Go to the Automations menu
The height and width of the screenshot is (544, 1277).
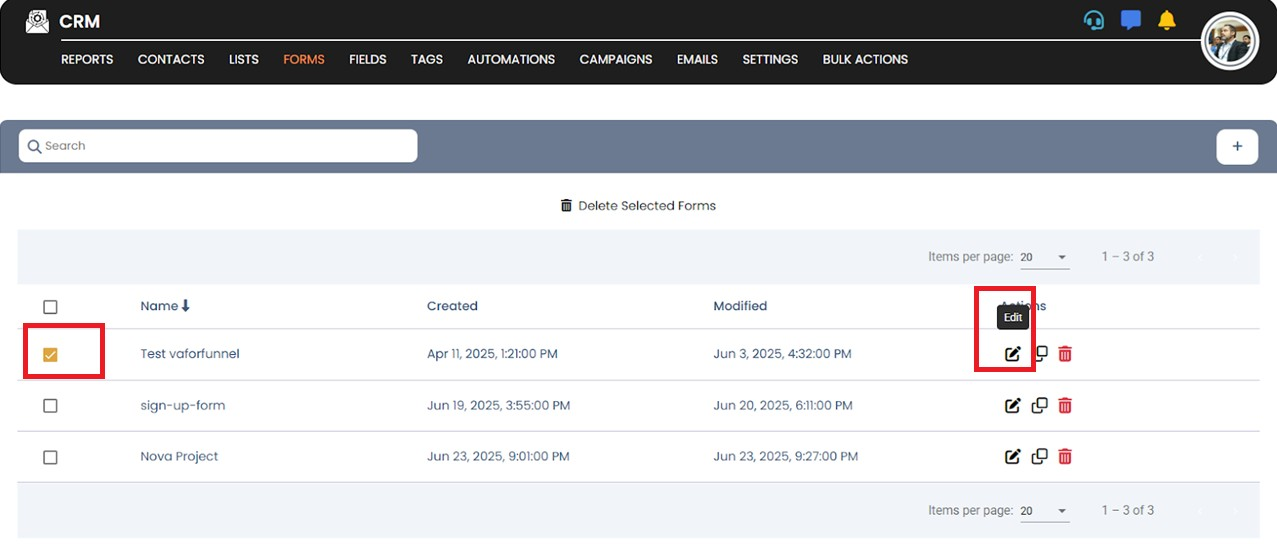[x=510, y=60]
